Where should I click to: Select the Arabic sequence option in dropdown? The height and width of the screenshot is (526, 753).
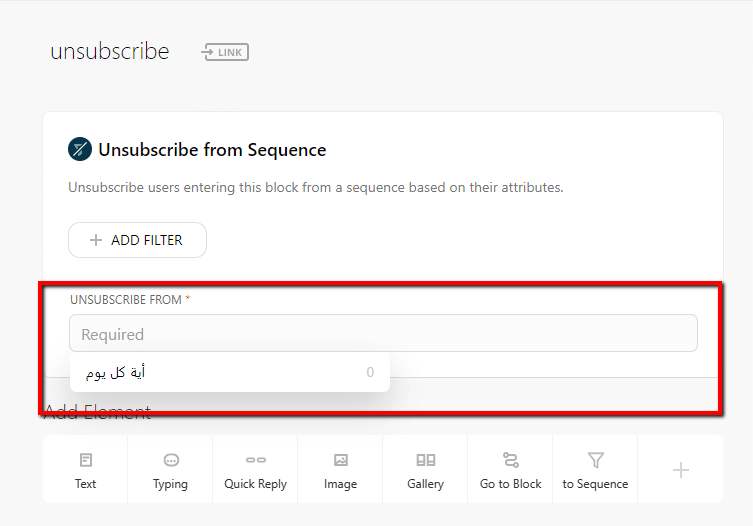230,372
